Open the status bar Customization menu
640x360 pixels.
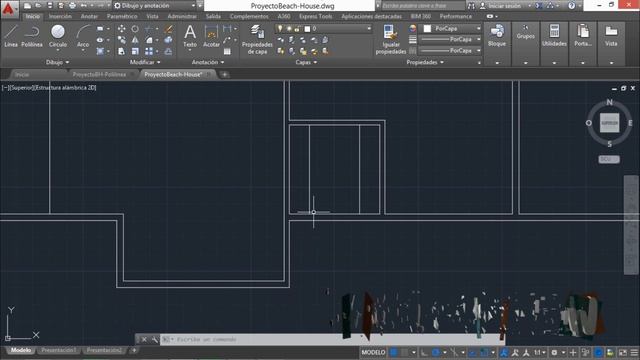click(x=634, y=352)
